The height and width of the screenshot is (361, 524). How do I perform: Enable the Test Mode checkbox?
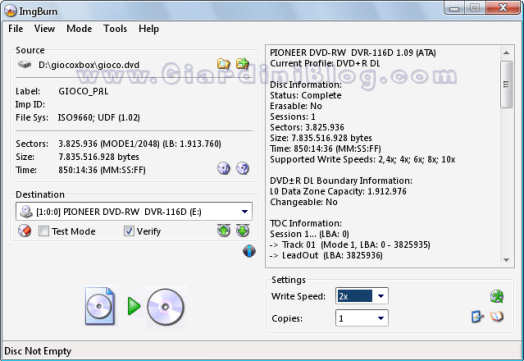coord(43,231)
